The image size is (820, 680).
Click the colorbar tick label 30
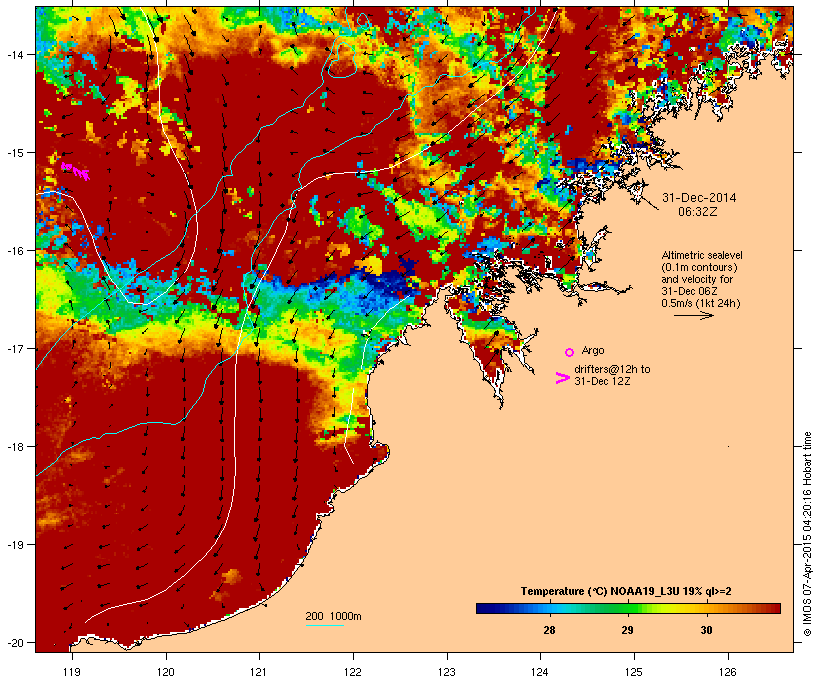coord(706,630)
